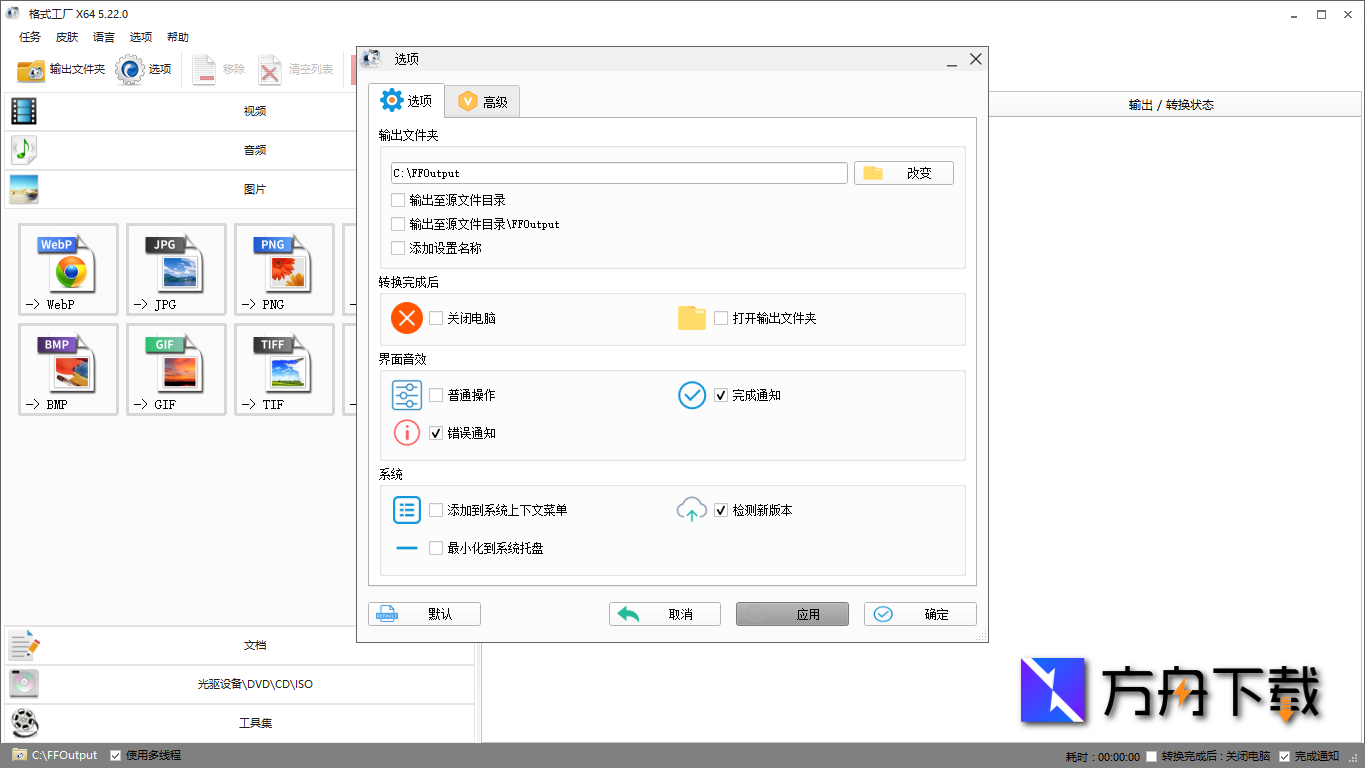This screenshot has width=1366, height=769.
Task: Toggle 使用多线程 multithreading in the status bar
Action: 114,755
